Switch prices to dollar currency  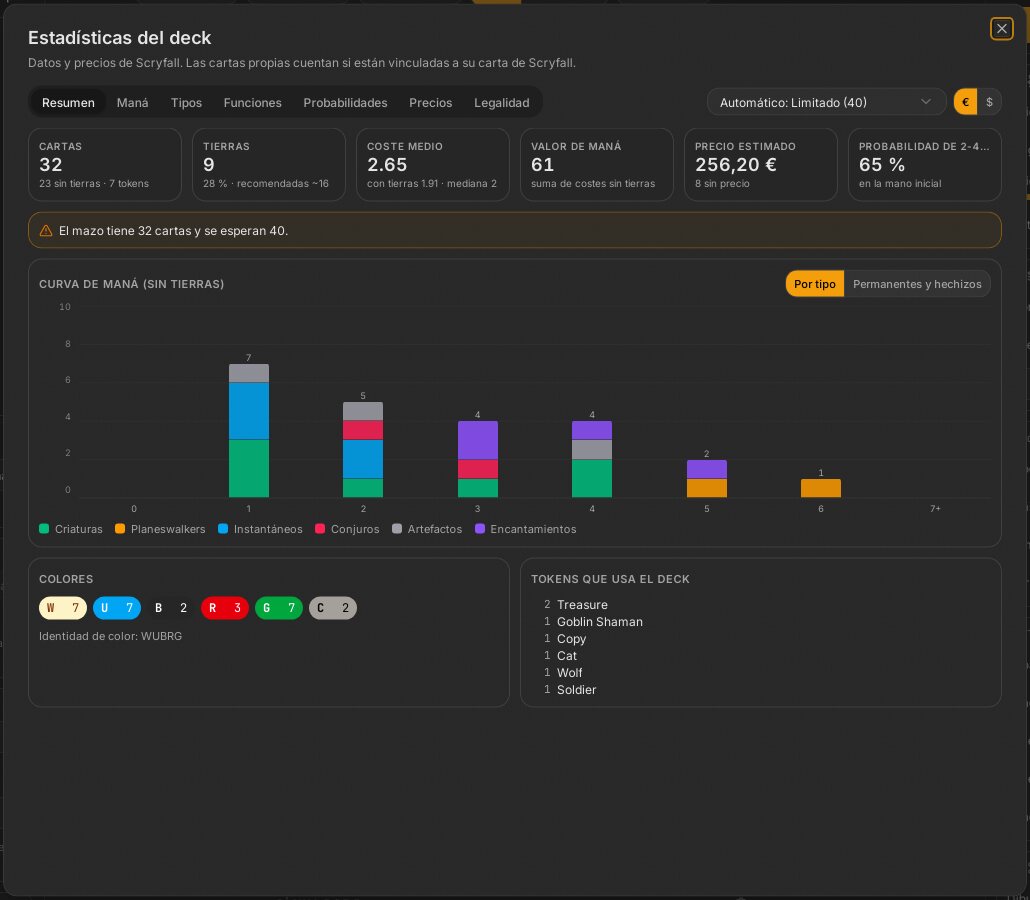click(989, 102)
